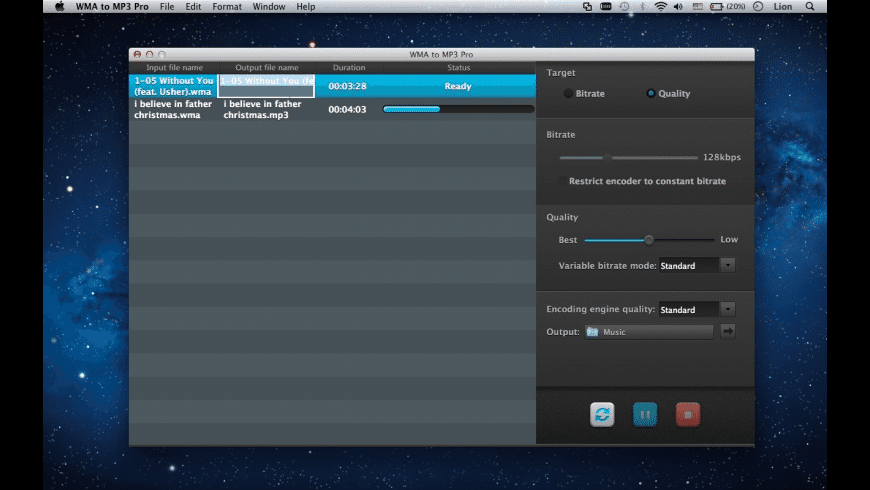Click the Best label of Quality slider

[568, 240]
